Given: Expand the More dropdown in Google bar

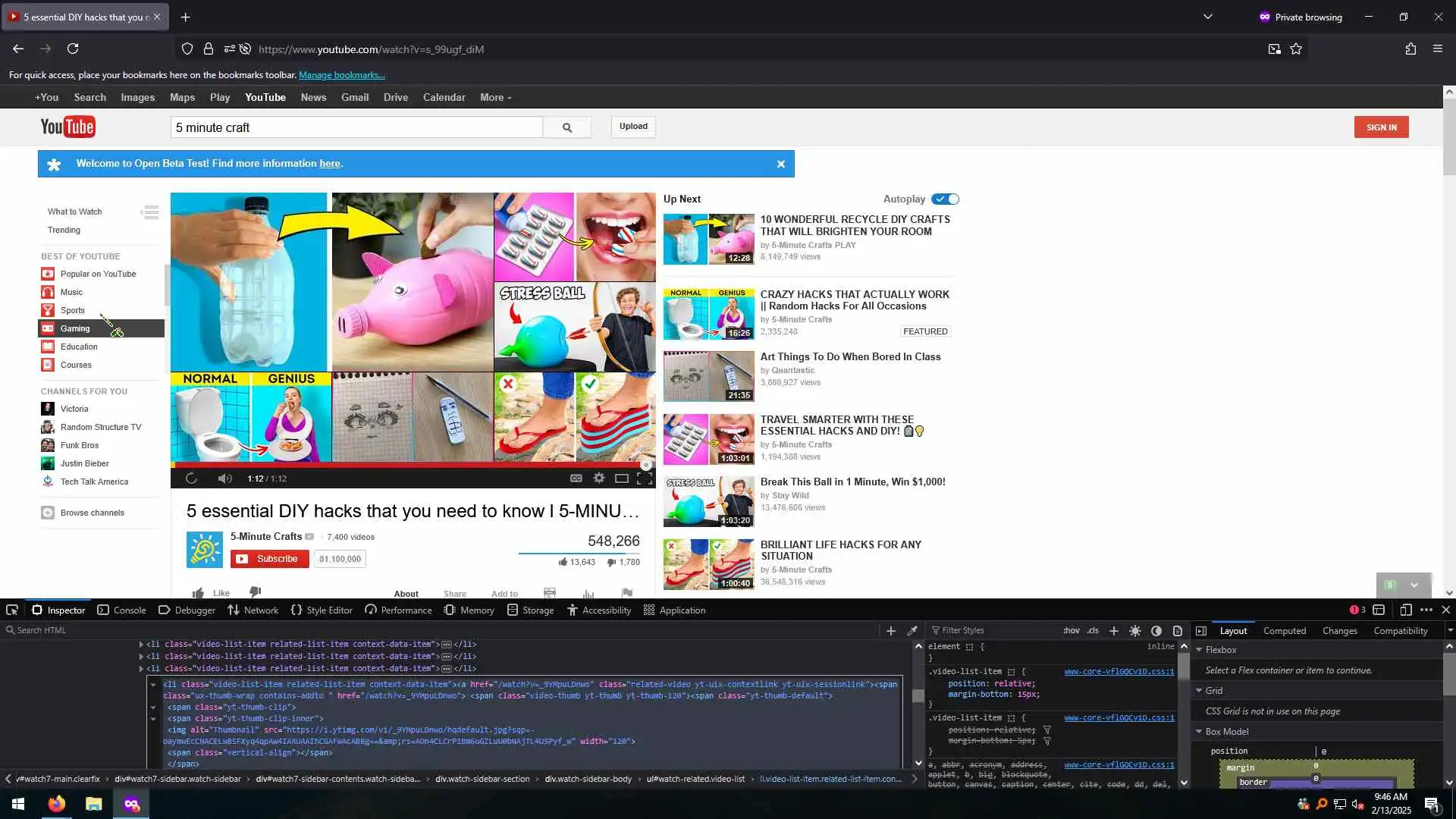Looking at the screenshot, I should coord(495,98).
